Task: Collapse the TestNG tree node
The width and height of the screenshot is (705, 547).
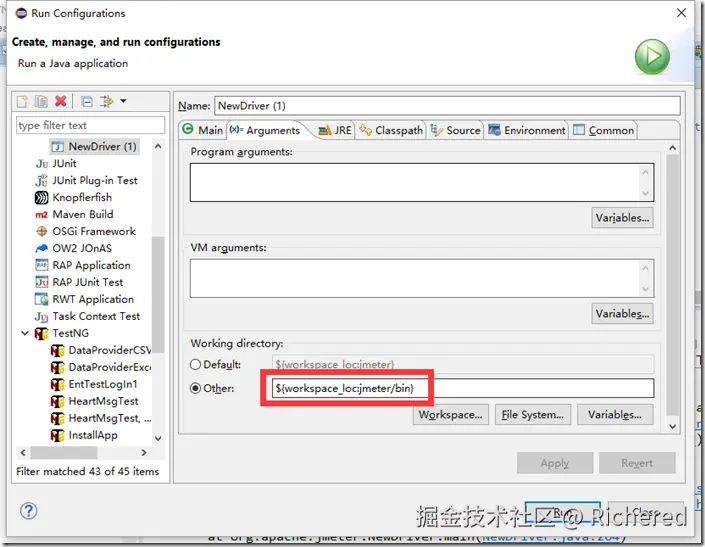Action: (25, 333)
